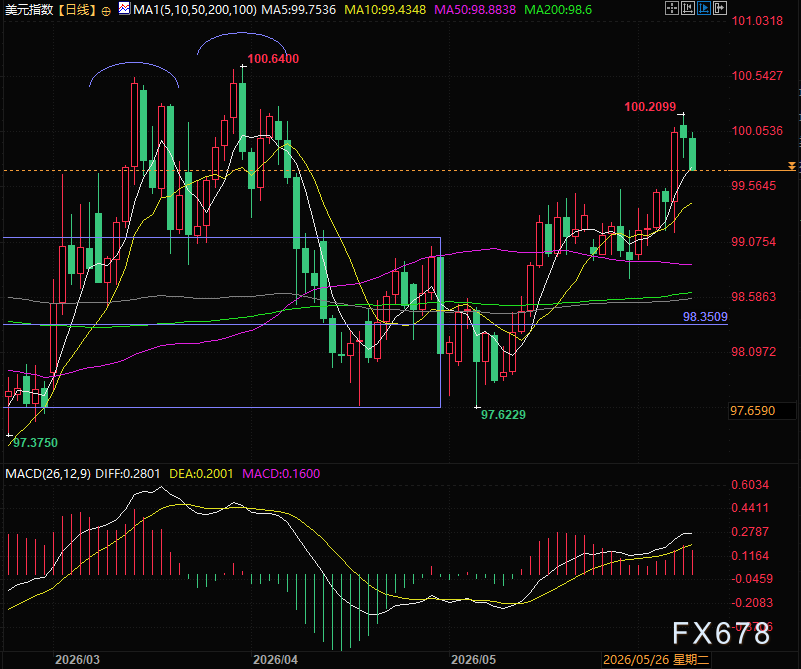
Task: Click the -0.0459 MACD axis label
Action: (752, 579)
